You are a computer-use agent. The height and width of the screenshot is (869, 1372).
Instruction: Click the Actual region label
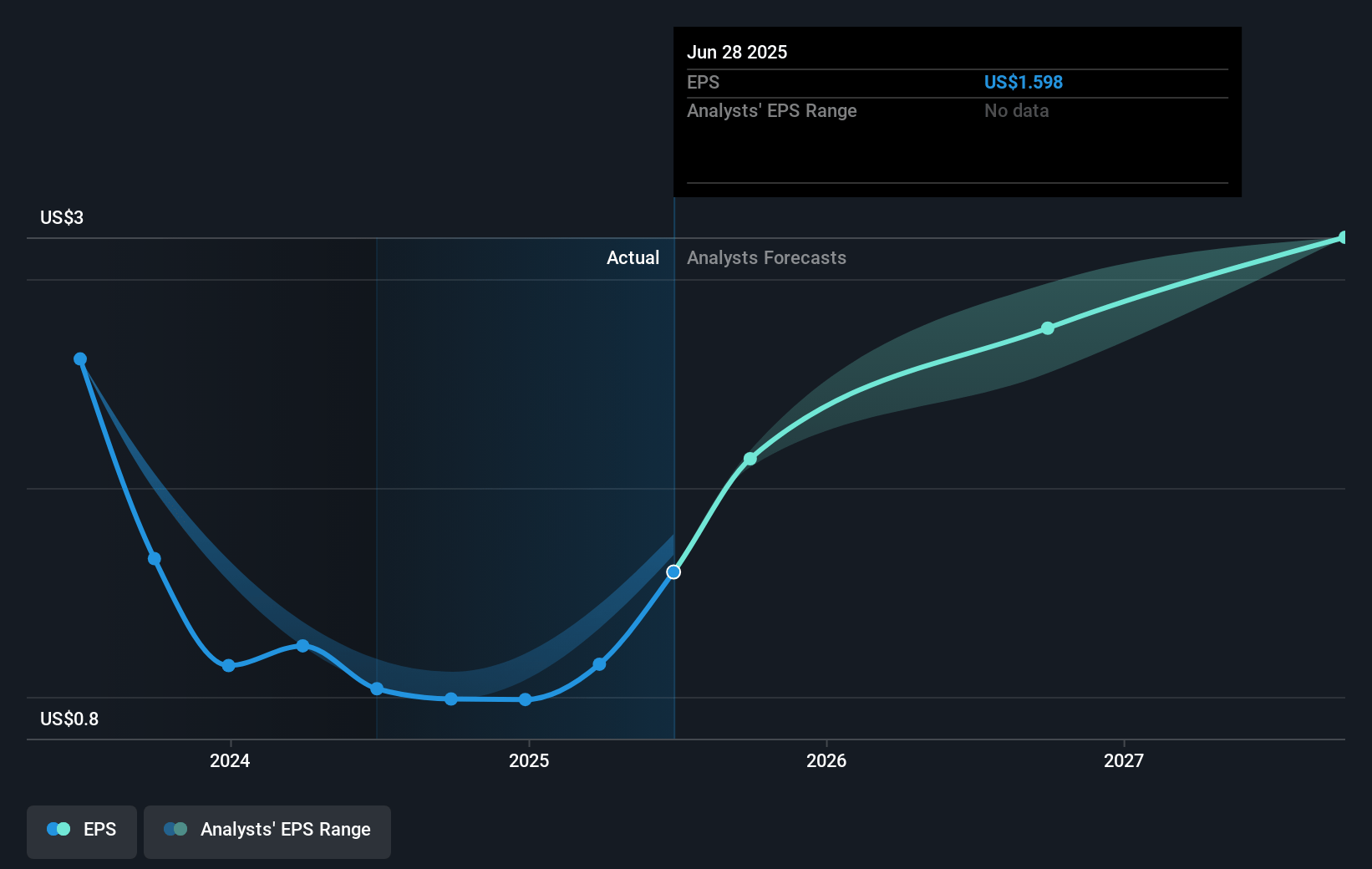[x=633, y=257]
